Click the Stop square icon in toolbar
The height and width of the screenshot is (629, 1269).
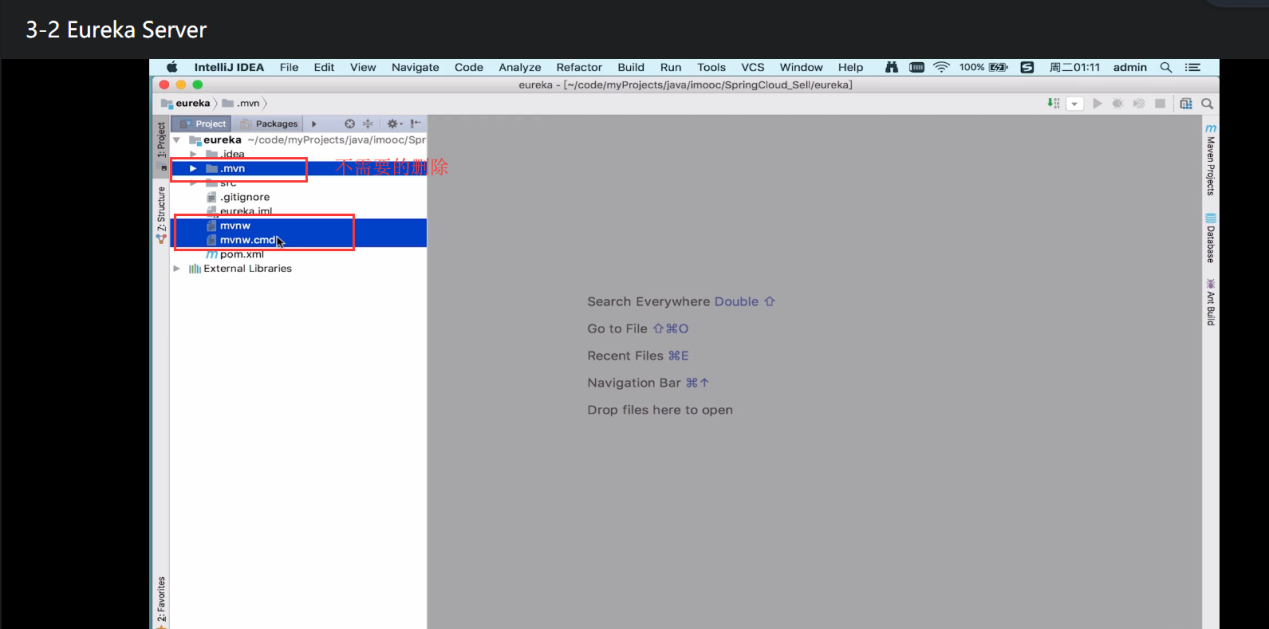pos(1160,103)
